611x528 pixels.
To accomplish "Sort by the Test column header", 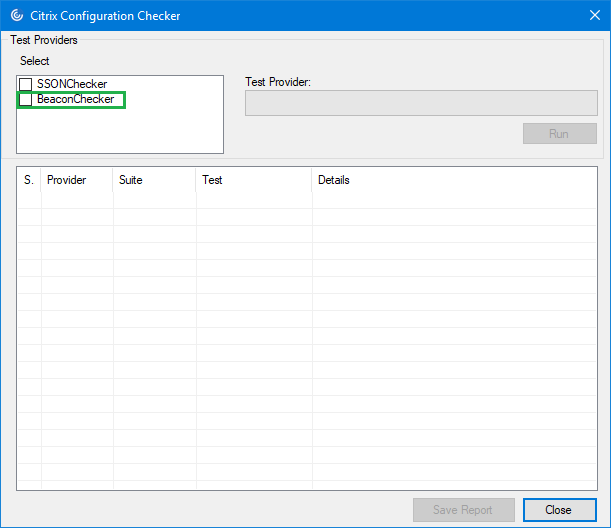I will tap(254, 180).
